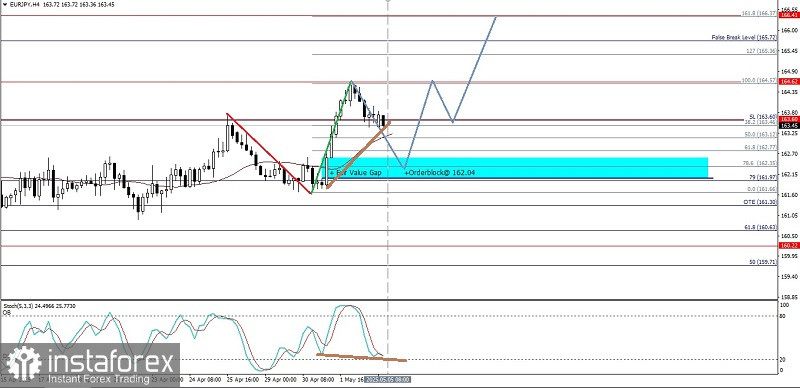The width and height of the screenshot is (800, 388).
Task: Click the 164.35 price scale value
Action: tap(789, 92)
